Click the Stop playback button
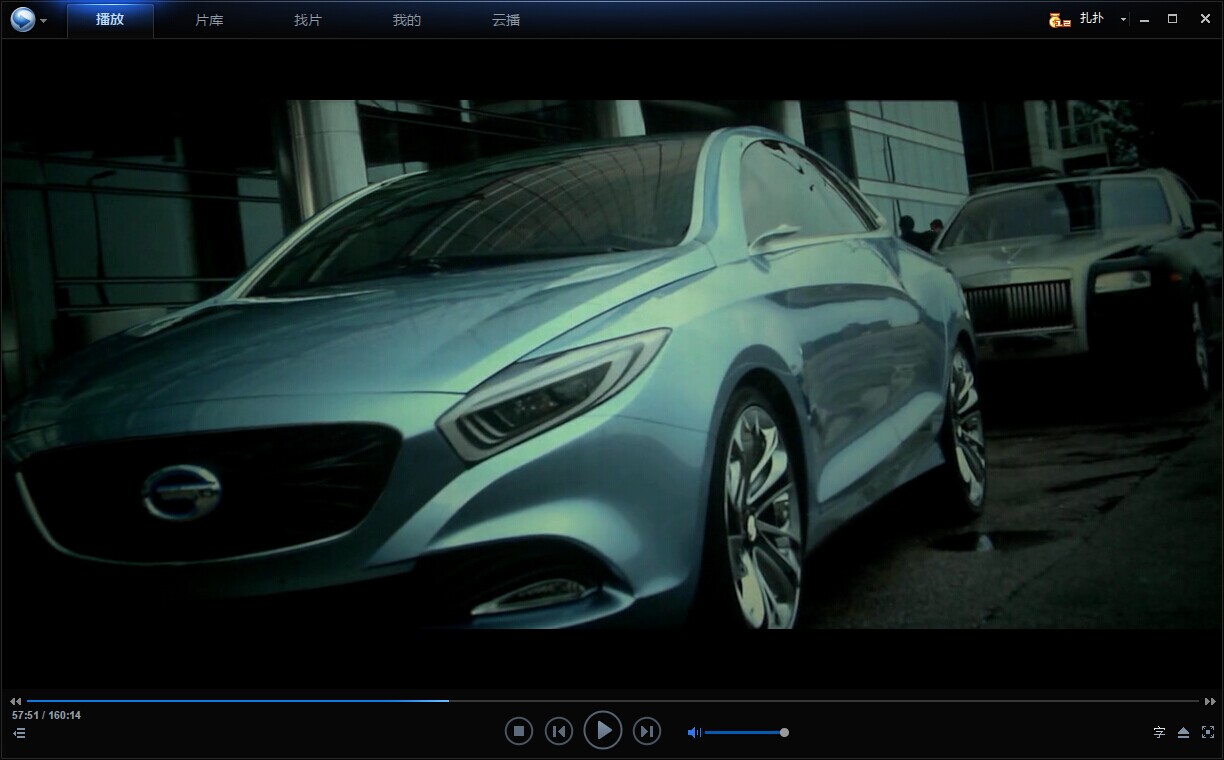Viewport: 1224px width, 760px height. click(x=518, y=732)
